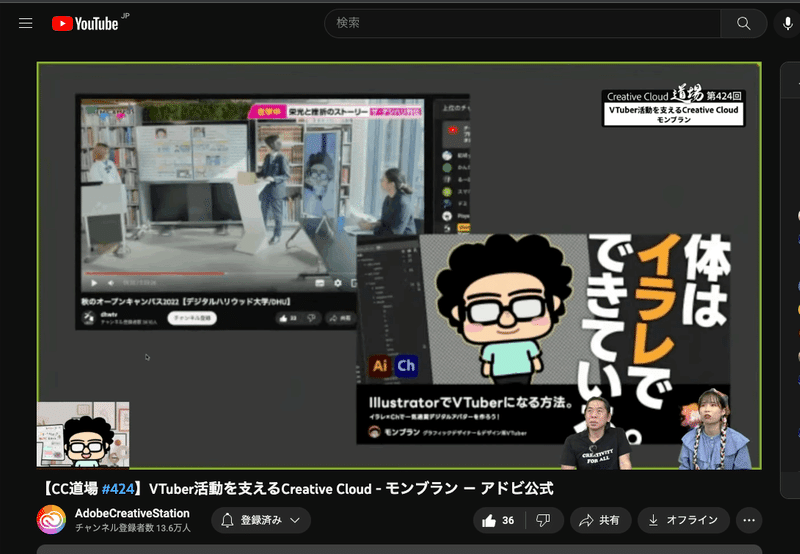Viewport: 800px width, 554px height.
Task: Click the chevron on 登録済み button
Action: 295,520
